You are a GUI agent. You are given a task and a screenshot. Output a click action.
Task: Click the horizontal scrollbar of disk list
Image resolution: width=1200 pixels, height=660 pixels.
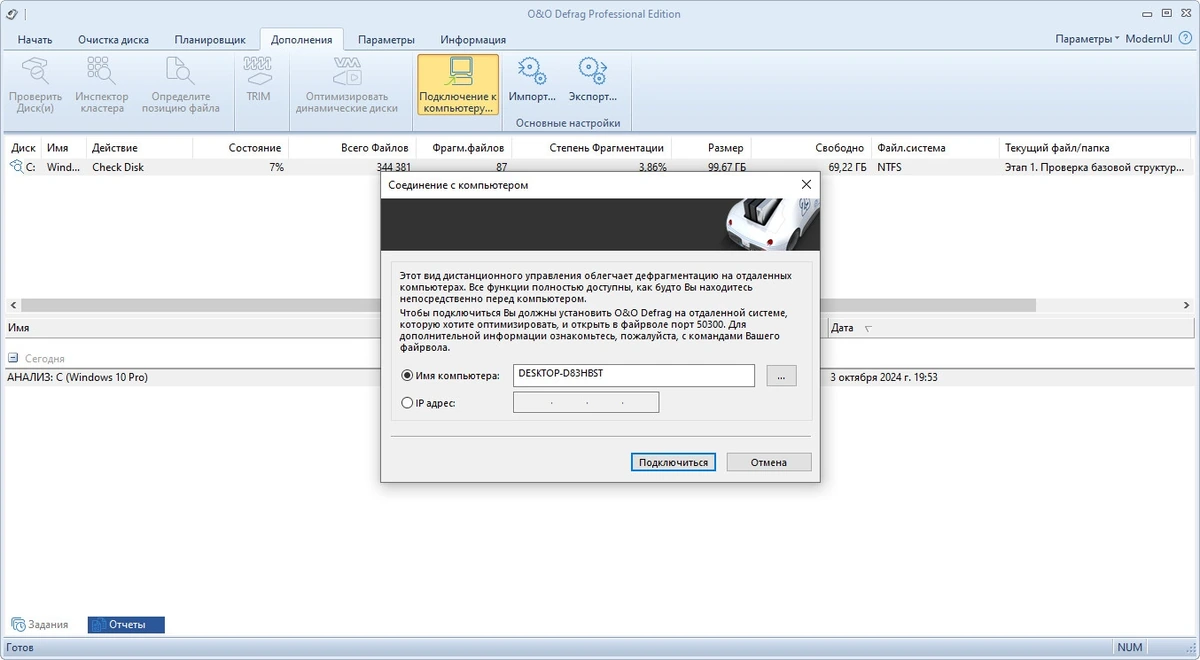click(x=527, y=304)
